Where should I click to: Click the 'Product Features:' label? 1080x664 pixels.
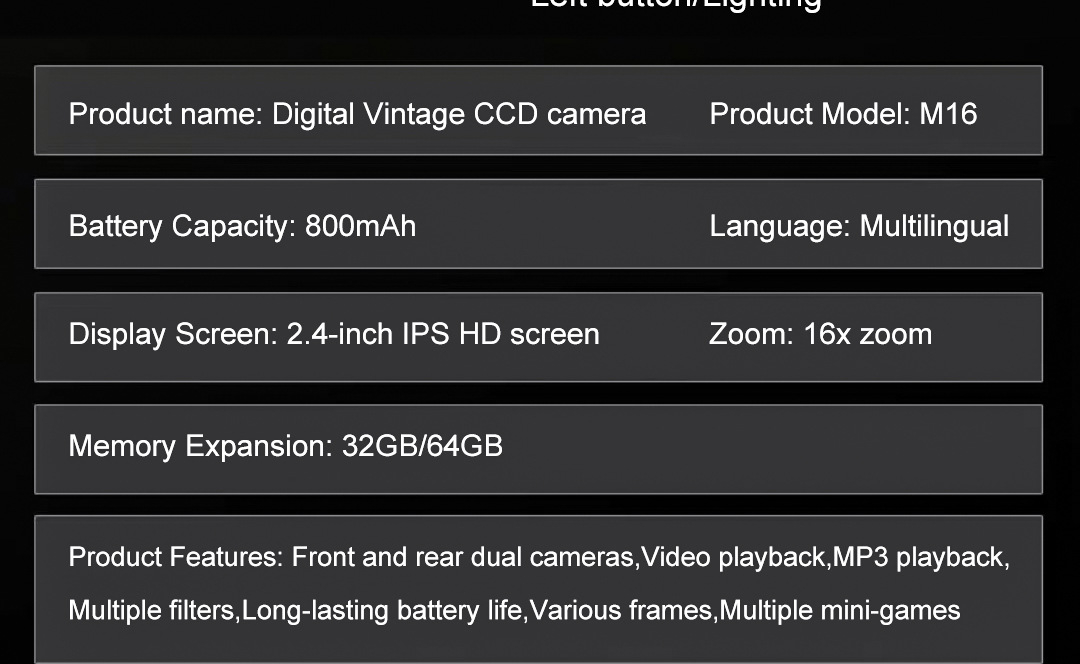pos(175,557)
